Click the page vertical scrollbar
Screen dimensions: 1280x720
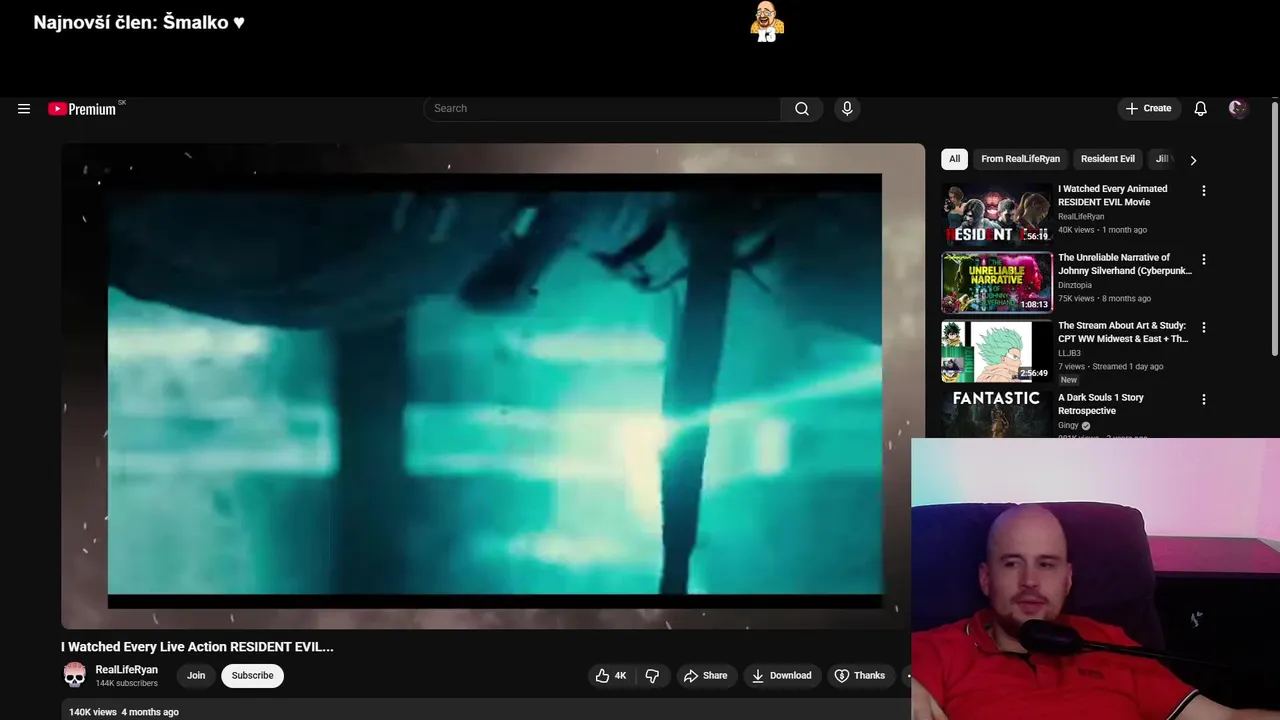click(x=1275, y=228)
